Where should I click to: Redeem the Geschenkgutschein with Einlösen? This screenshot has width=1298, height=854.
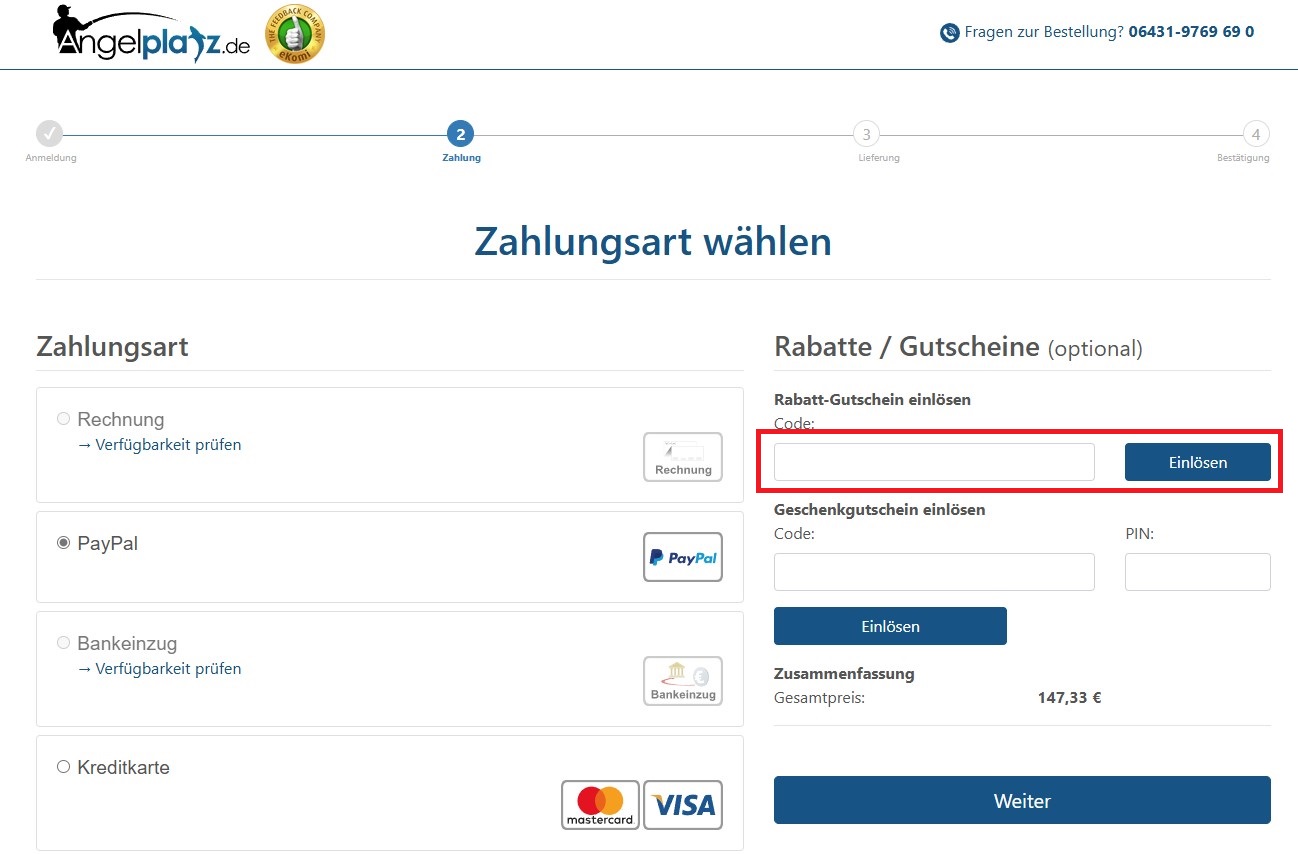tap(890, 626)
